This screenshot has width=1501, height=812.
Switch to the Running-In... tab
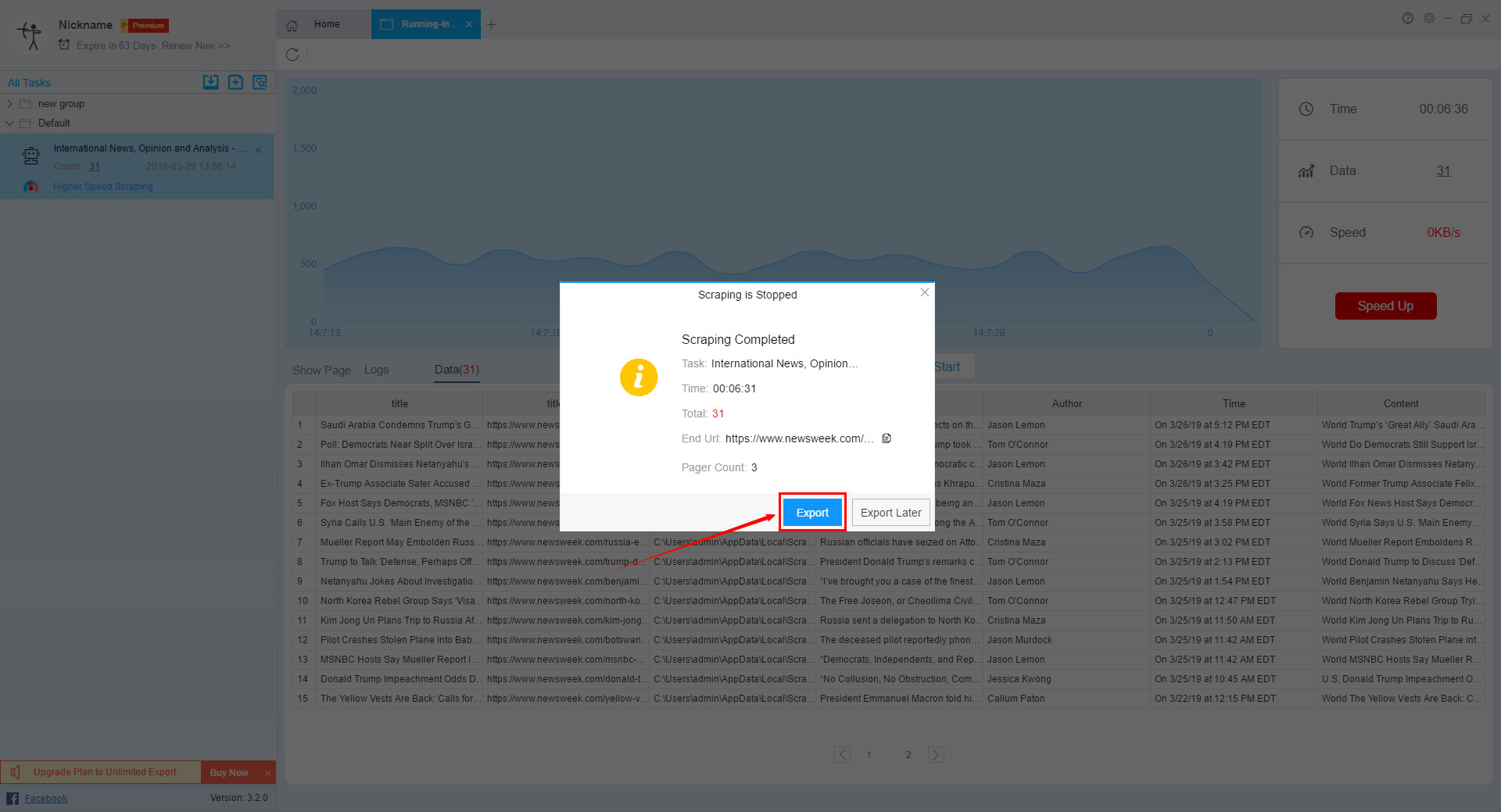point(426,24)
